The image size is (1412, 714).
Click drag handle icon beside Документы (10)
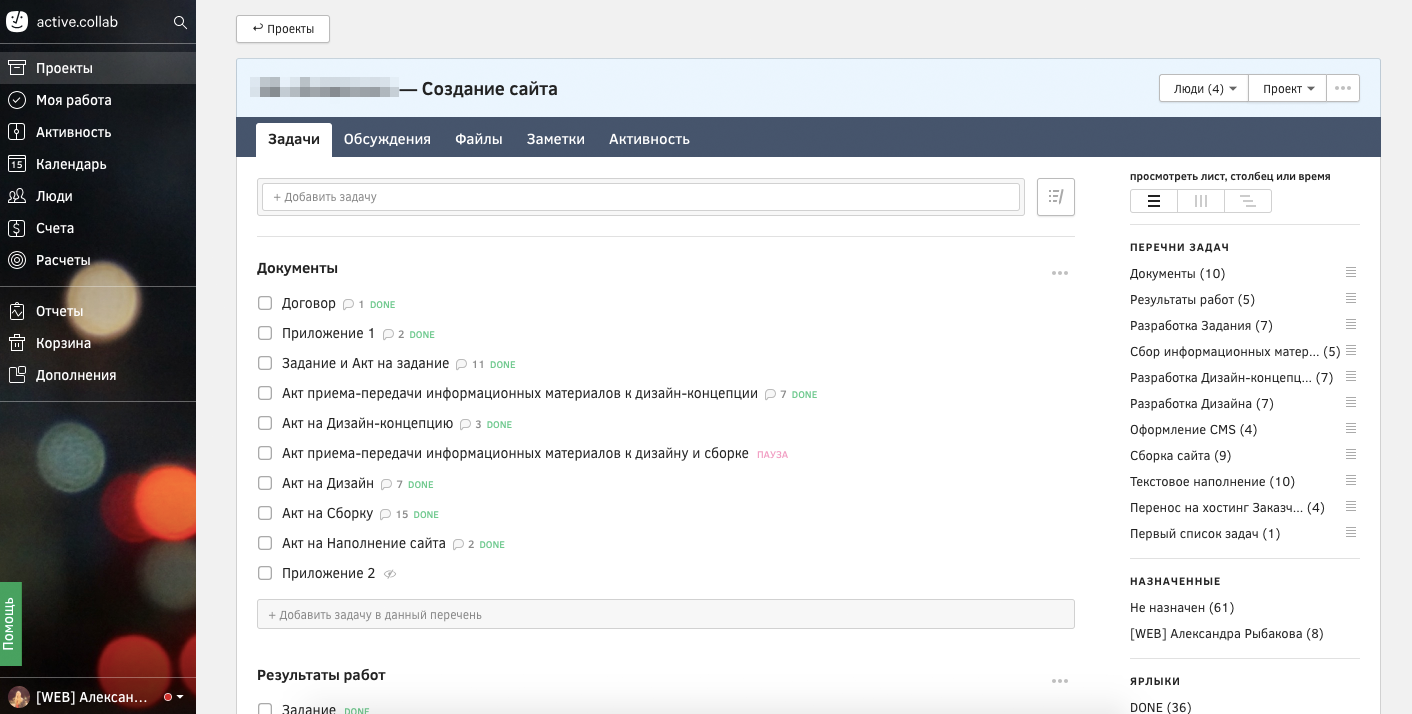coord(1351,272)
